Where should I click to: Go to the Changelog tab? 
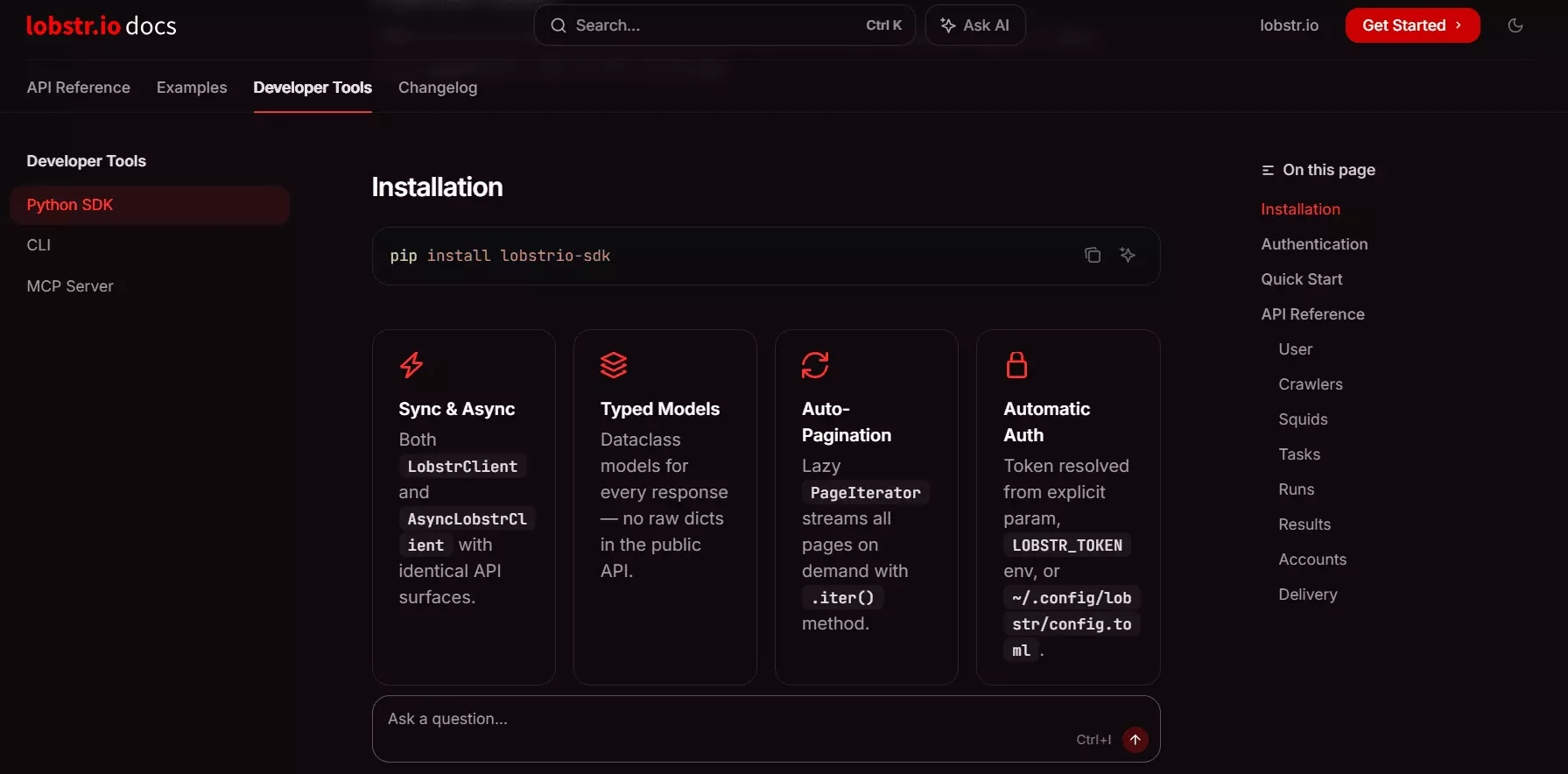coord(438,88)
